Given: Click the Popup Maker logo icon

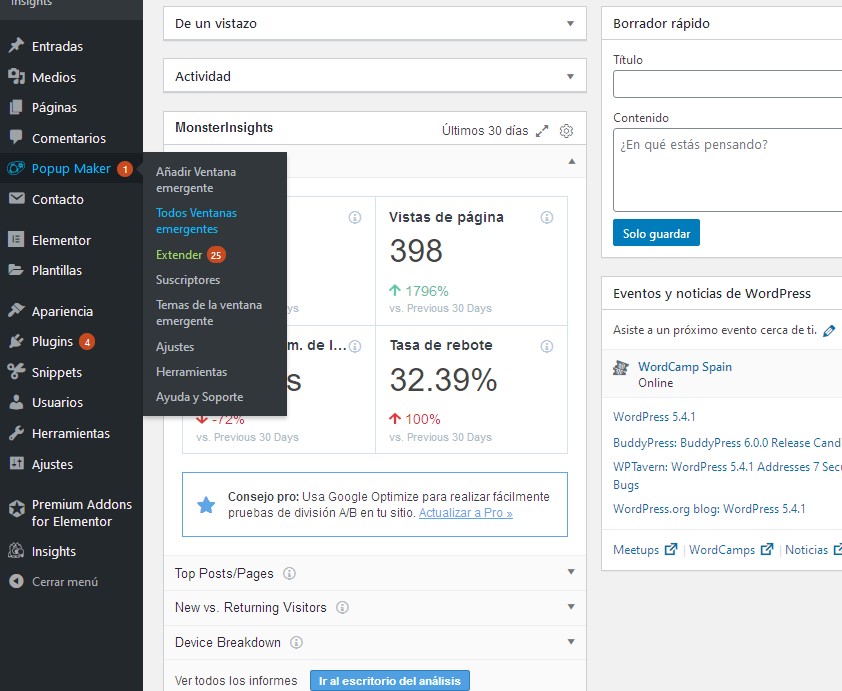Looking at the screenshot, I should point(17,168).
